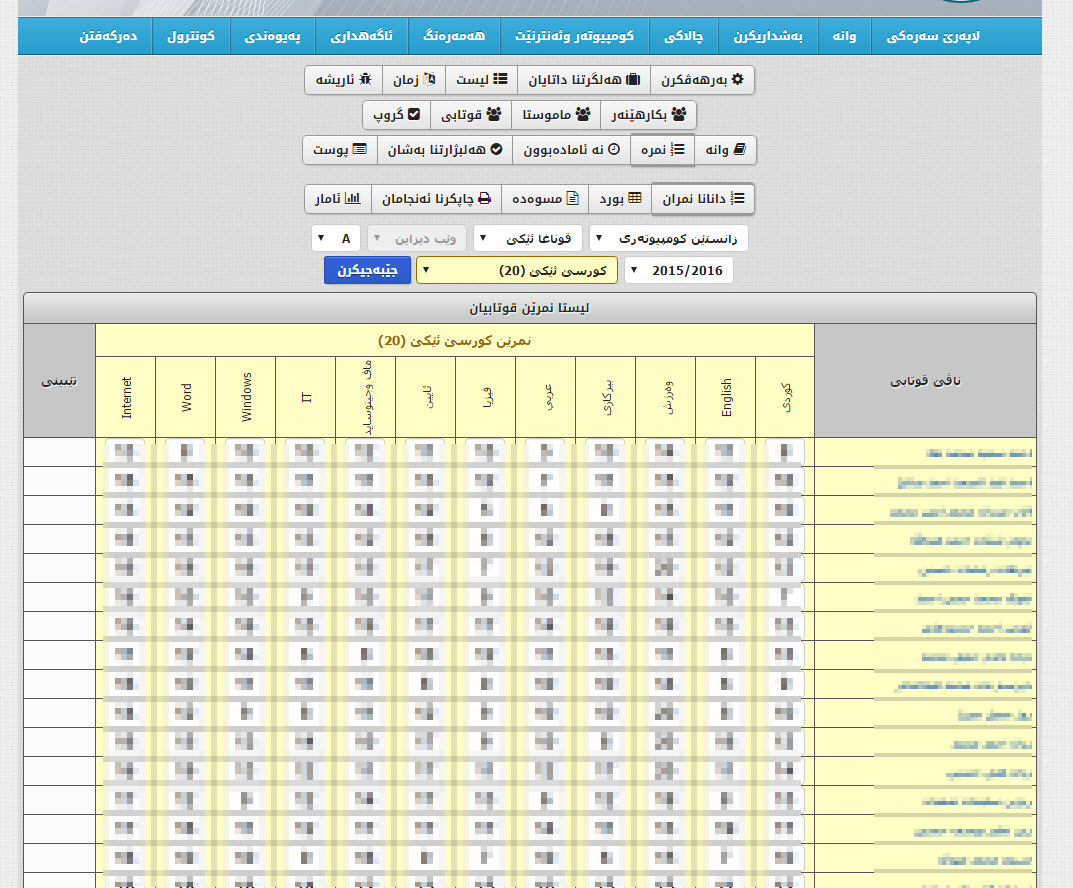The image size is (1073, 888).
Task: Open the ئامار bar chart statistics button
Action: pos(338,199)
